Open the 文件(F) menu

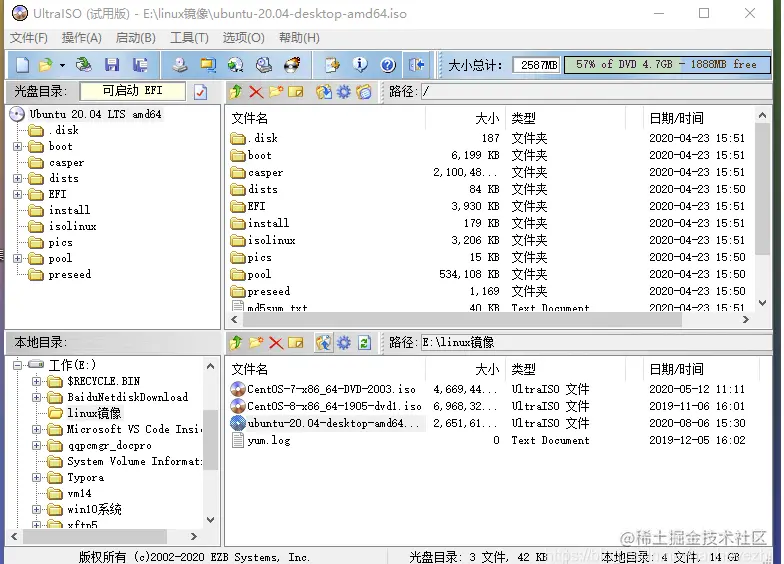click(28, 38)
